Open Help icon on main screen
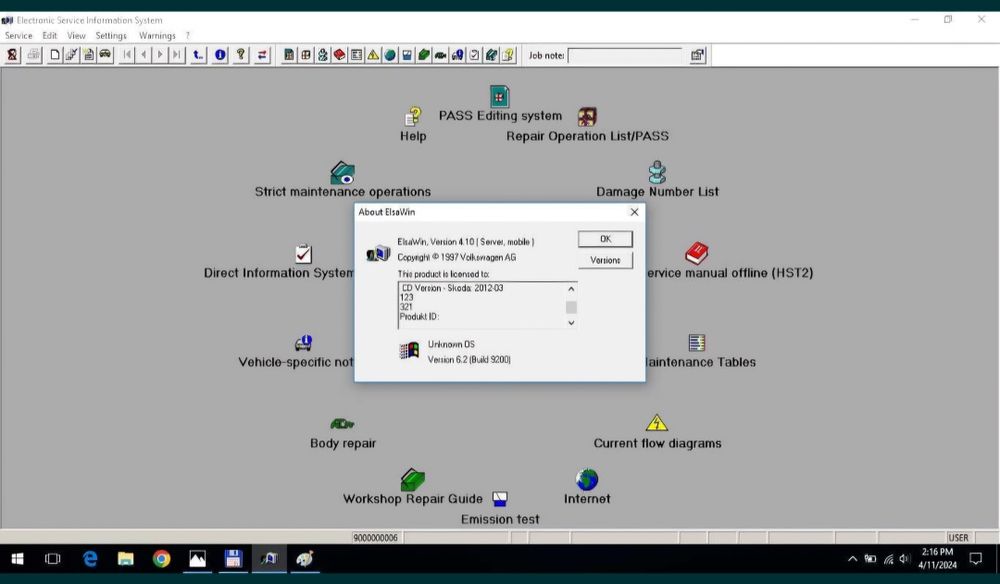This screenshot has height=584, width=1000. click(x=413, y=117)
